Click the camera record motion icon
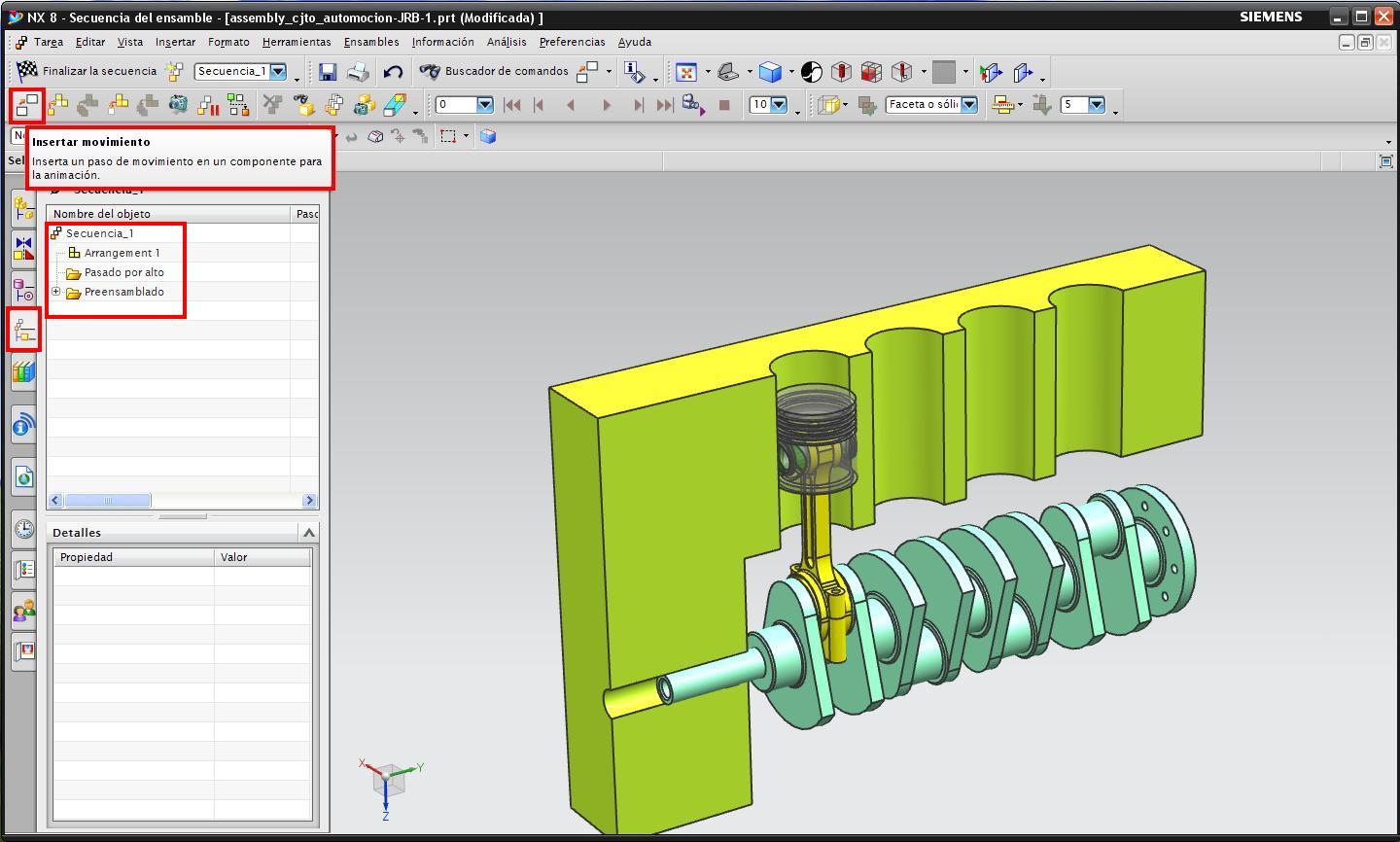 tap(179, 105)
